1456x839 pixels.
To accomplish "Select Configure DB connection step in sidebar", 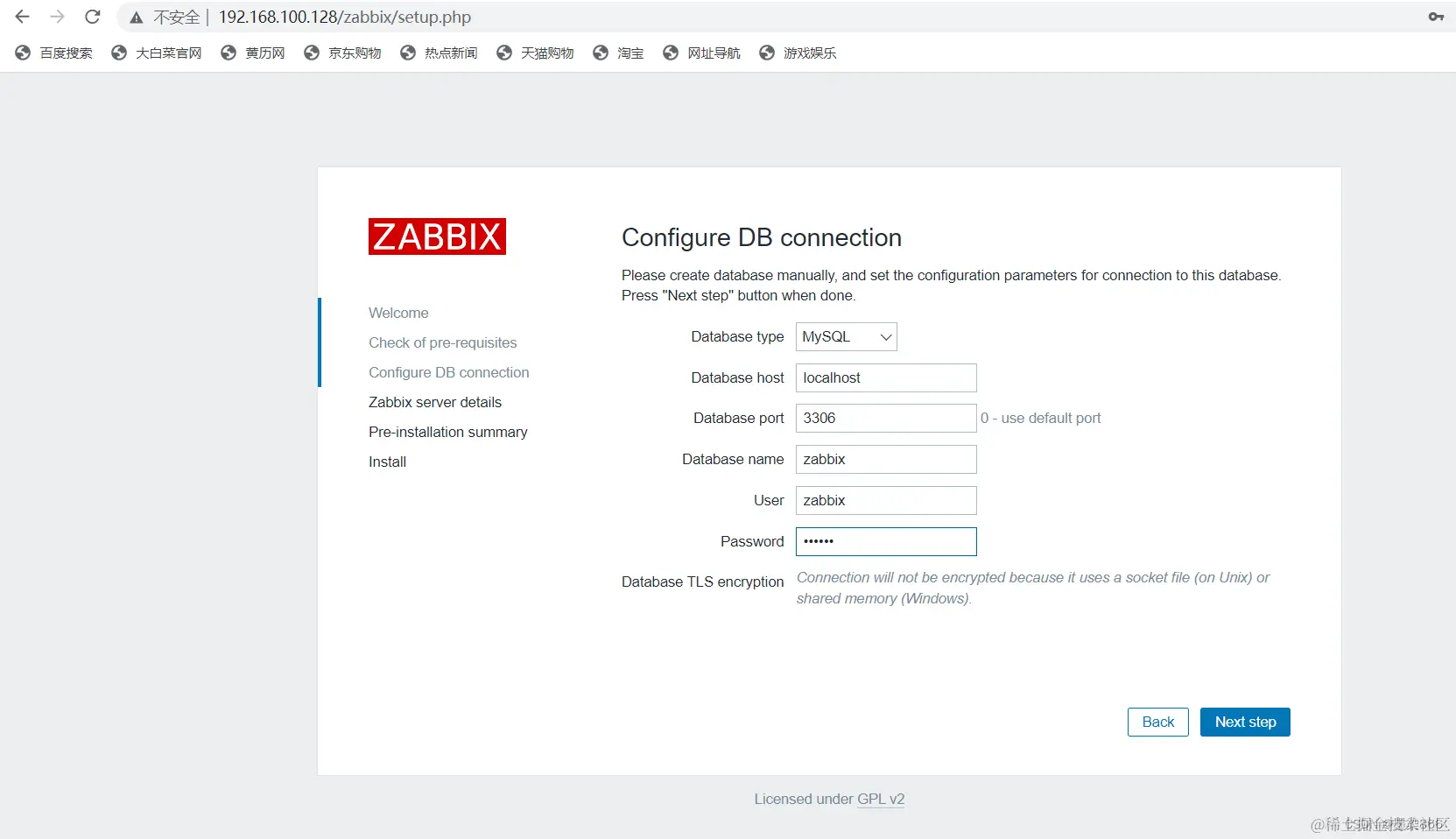I will [448, 372].
